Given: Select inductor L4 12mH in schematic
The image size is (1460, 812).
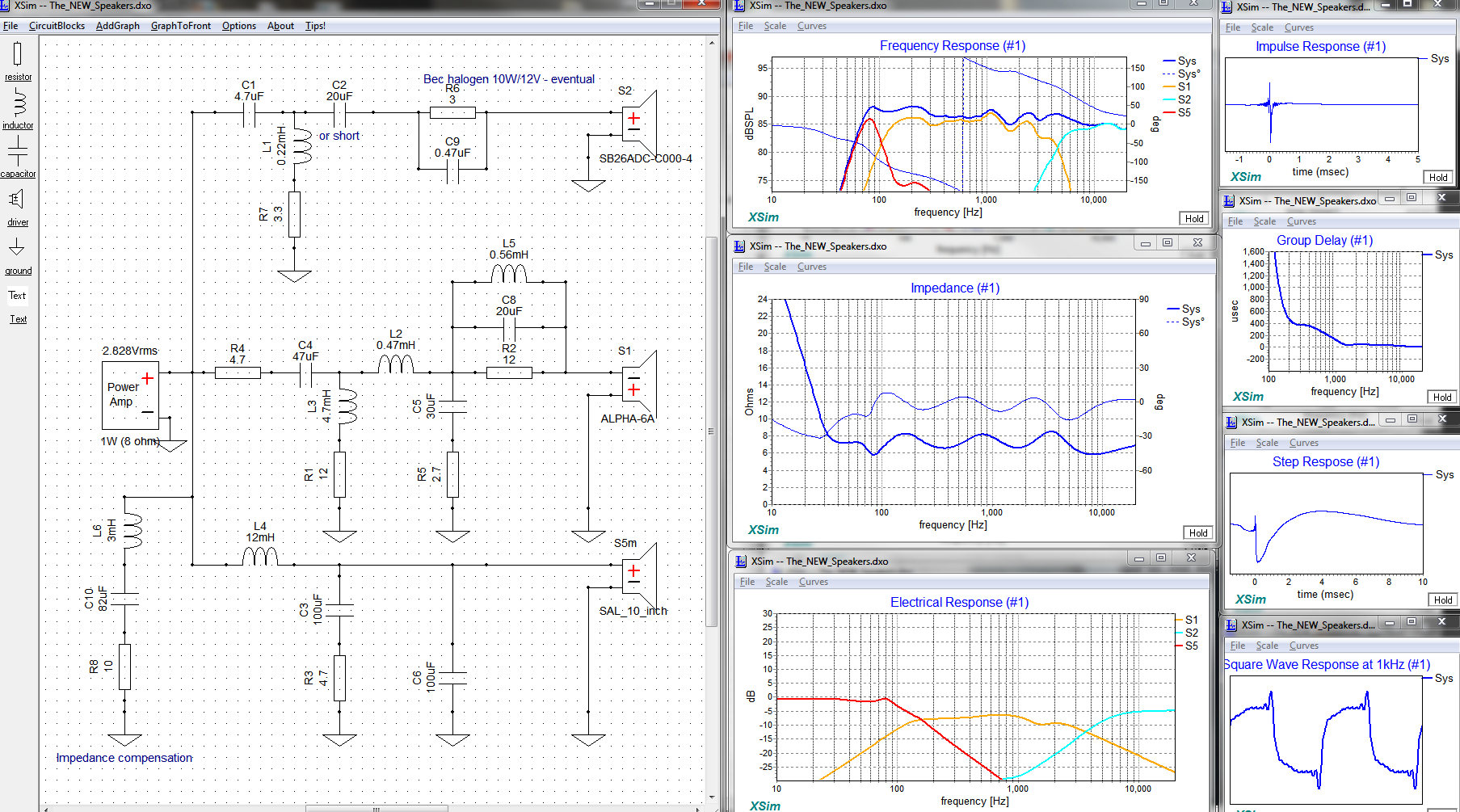Looking at the screenshot, I should (260, 556).
